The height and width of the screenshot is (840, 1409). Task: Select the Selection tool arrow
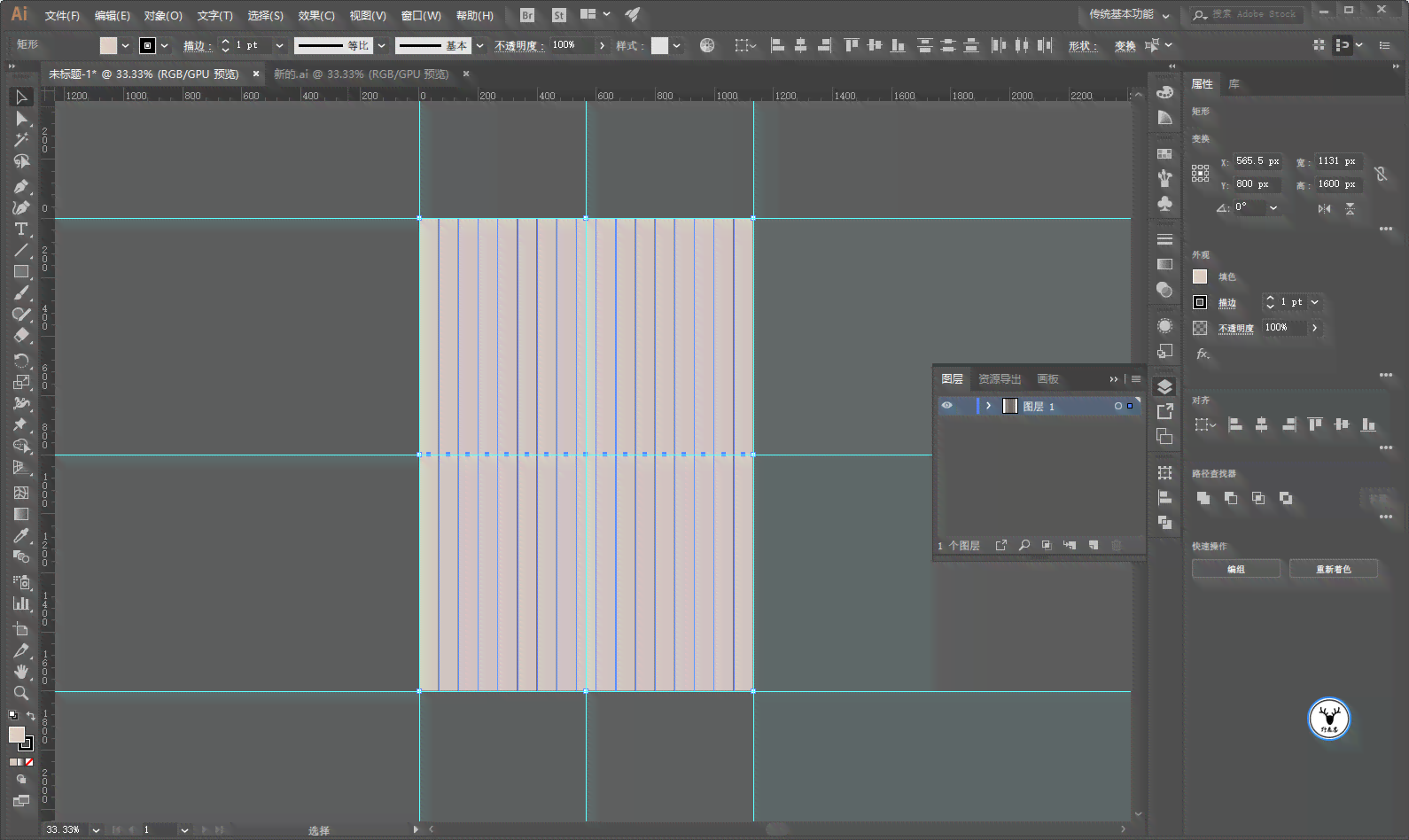point(21,97)
